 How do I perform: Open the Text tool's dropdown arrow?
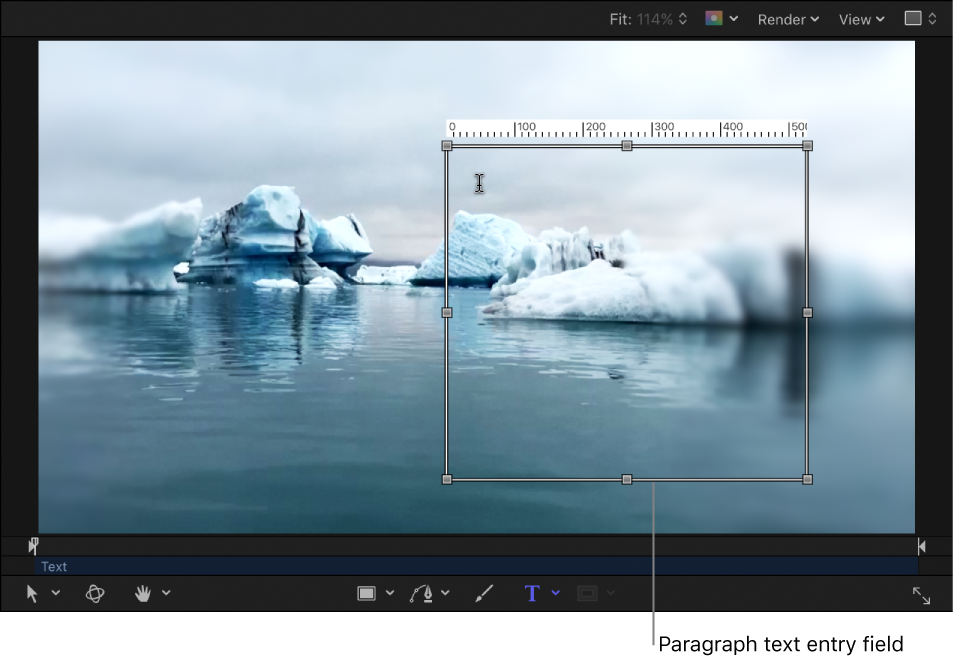[x=555, y=593]
